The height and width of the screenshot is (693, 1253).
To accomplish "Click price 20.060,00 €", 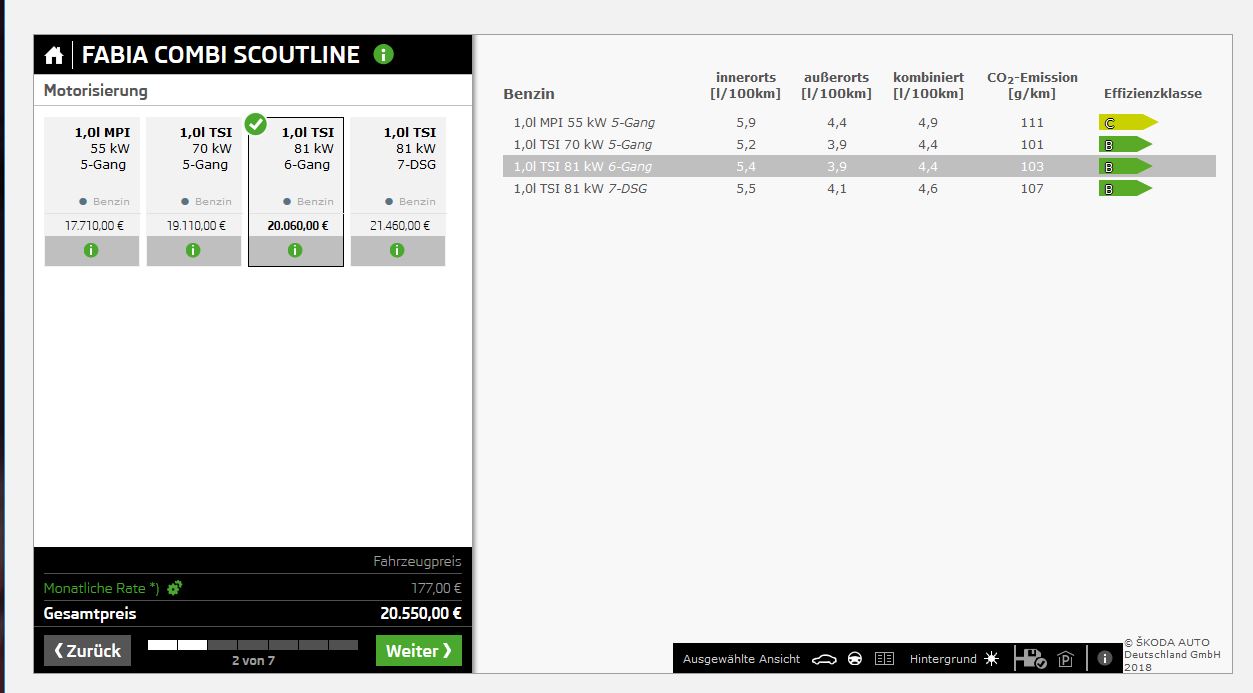I will pos(298,226).
